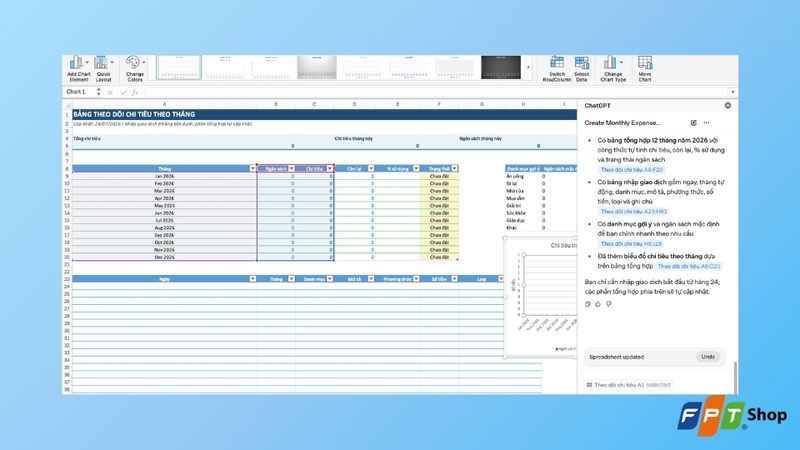Open the Phương thức filter dropdown
800x450 pixels.
click(x=416, y=279)
